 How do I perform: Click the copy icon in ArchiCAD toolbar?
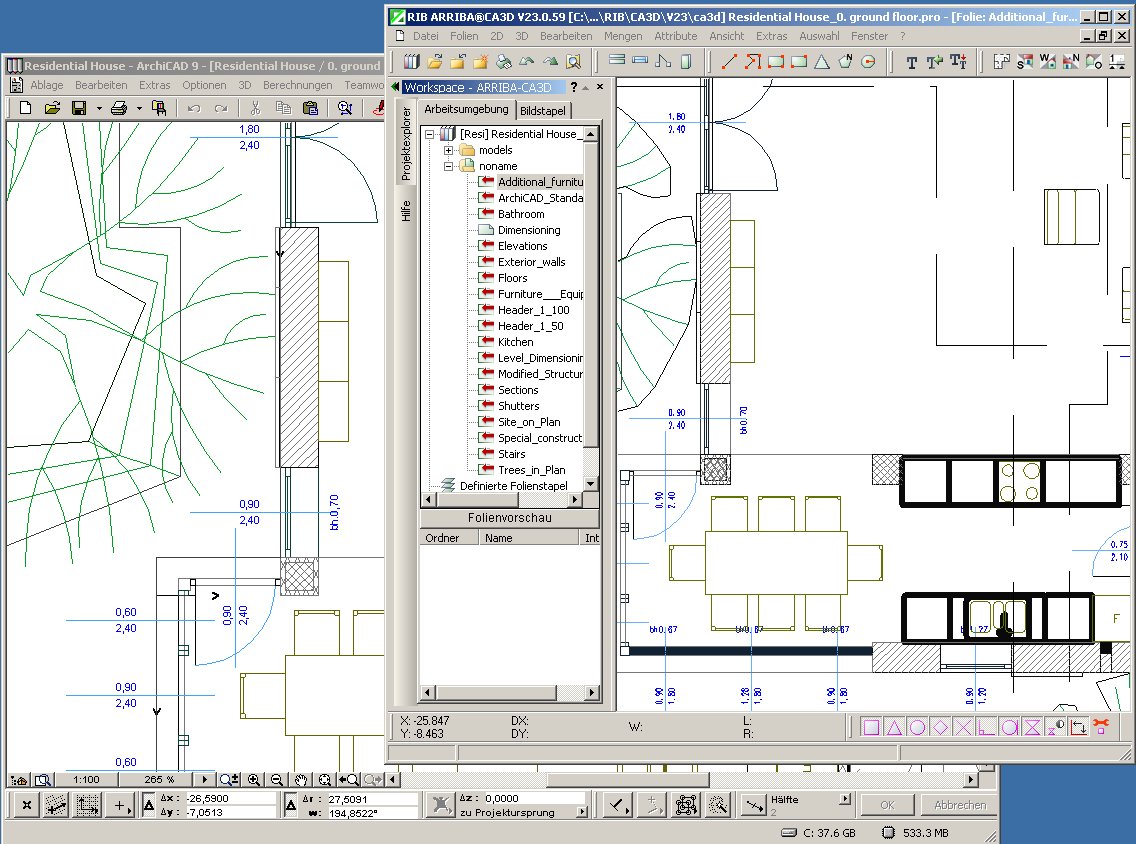pos(283,108)
